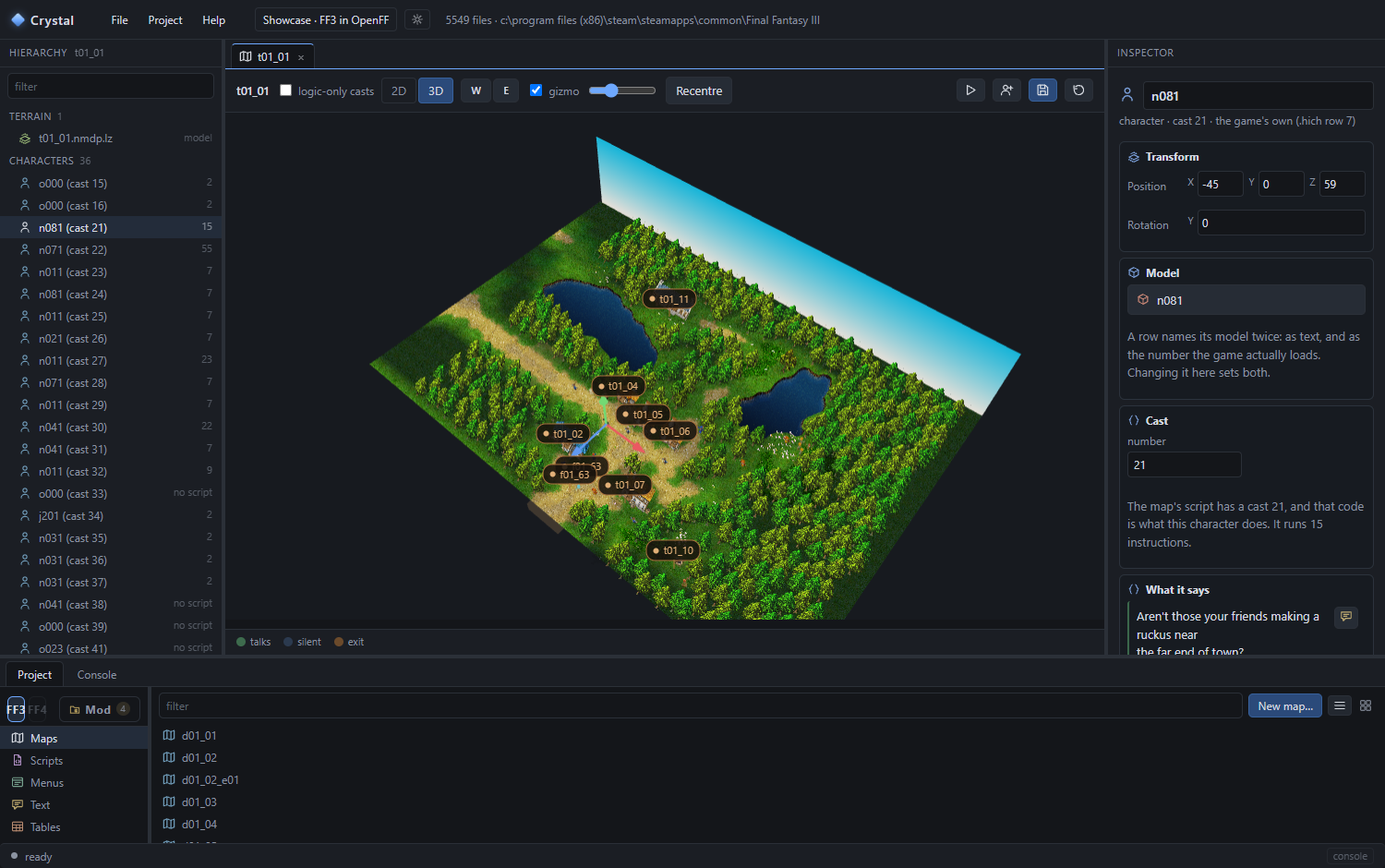
Task: Click the hierarchy filter input field
Action: pyautogui.click(x=111, y=86)
